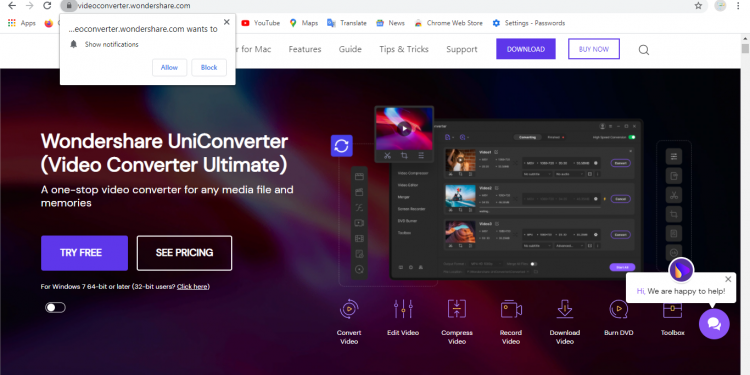This screenshot has height=375, width=750.
Task: Click the purple DOWNLOAD button
Action: coord(526,49)
